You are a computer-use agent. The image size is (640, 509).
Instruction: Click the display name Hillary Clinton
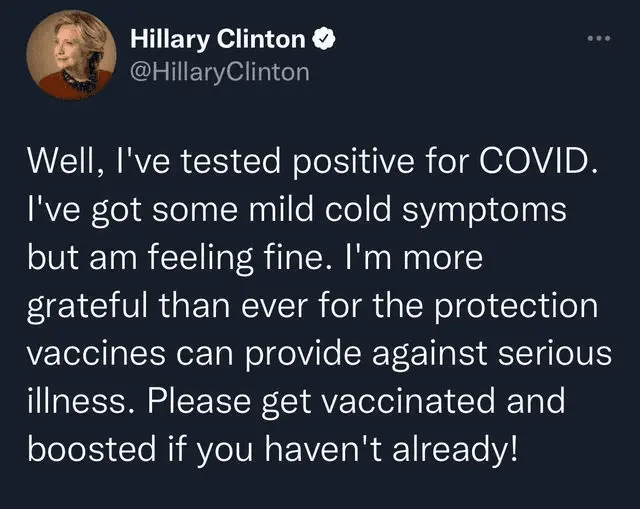click(x=218, y=41)
